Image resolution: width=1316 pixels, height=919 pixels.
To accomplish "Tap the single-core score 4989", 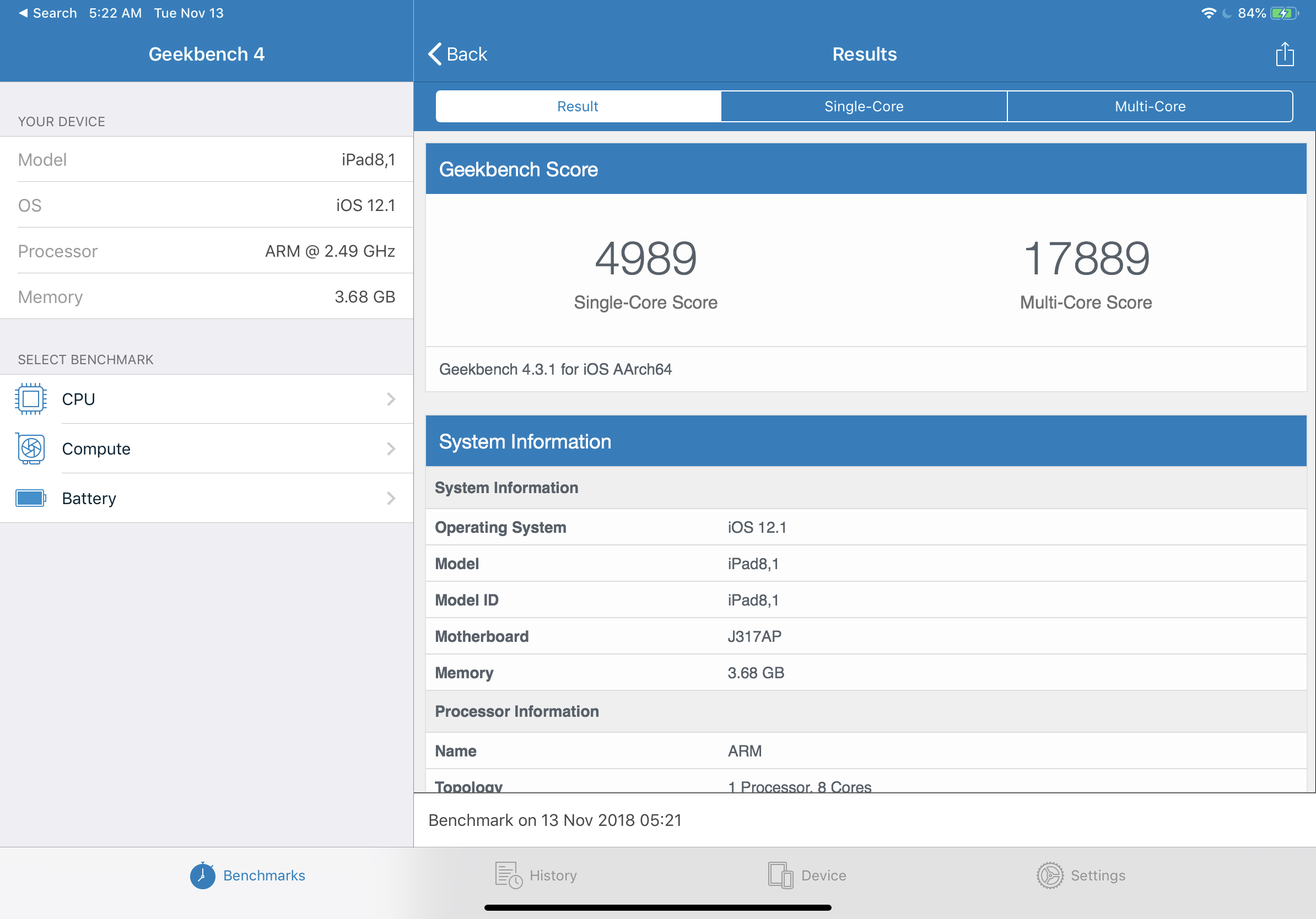I will point(646,258).
